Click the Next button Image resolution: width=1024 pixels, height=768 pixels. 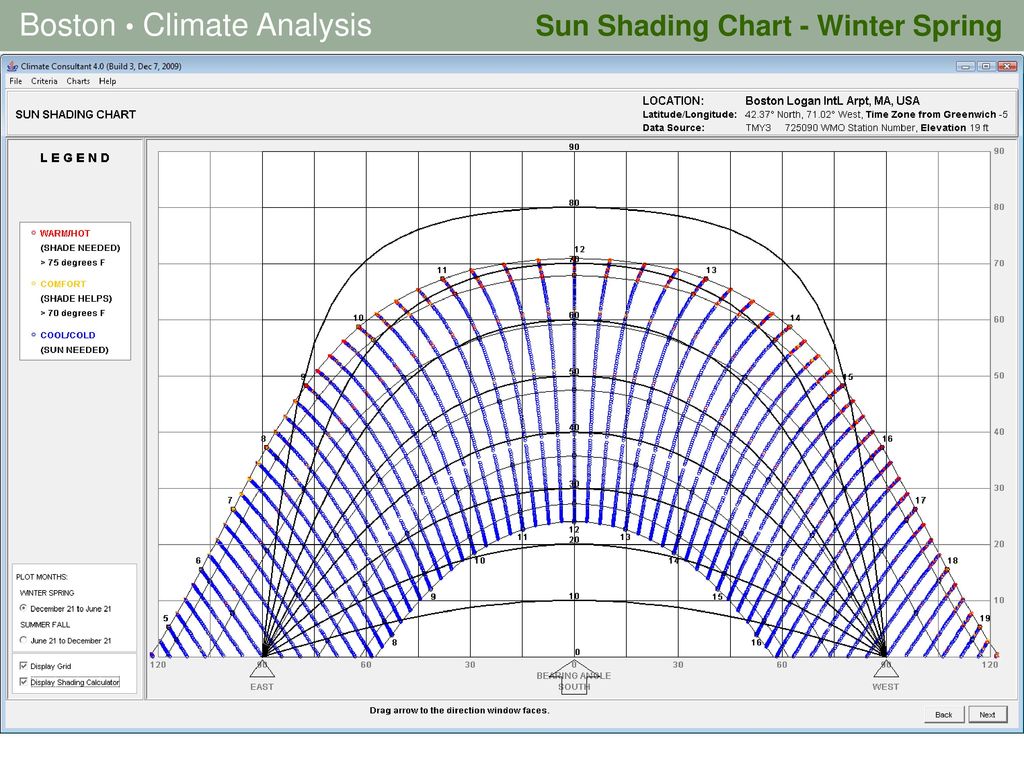pos(987,714)
